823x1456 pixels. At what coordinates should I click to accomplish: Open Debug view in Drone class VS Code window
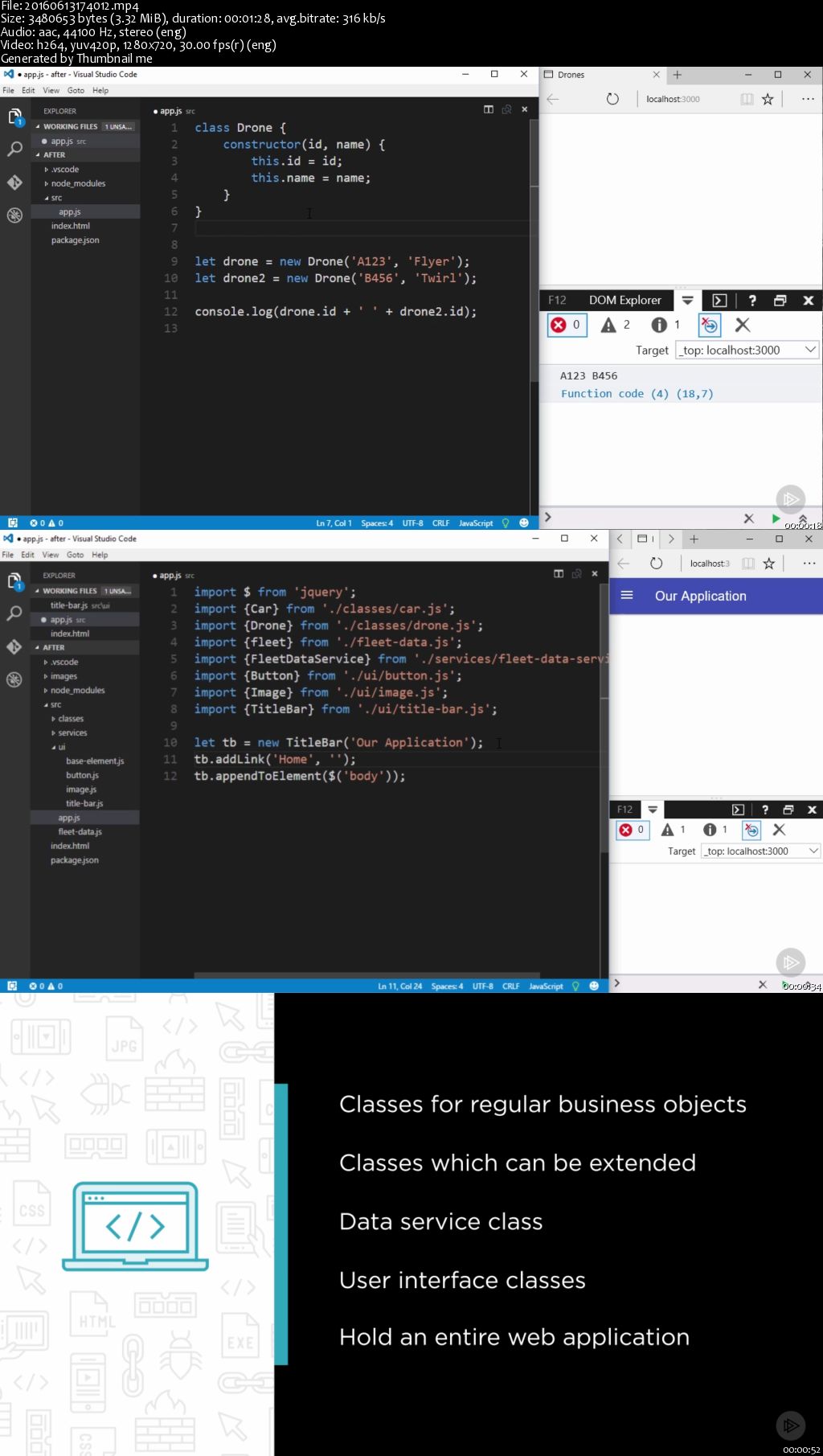14,215
